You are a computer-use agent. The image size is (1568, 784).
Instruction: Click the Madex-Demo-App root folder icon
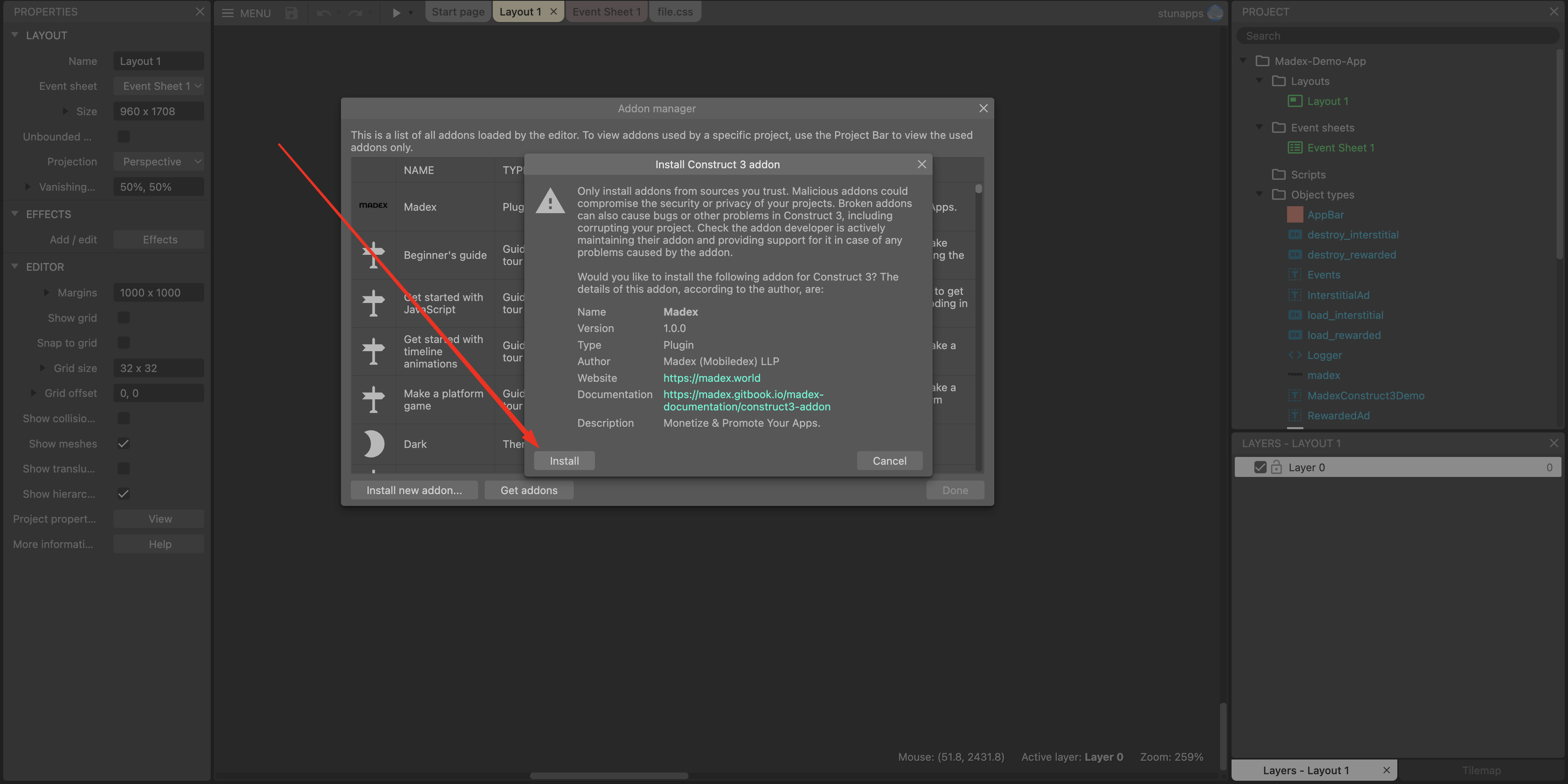[1262, 61]
